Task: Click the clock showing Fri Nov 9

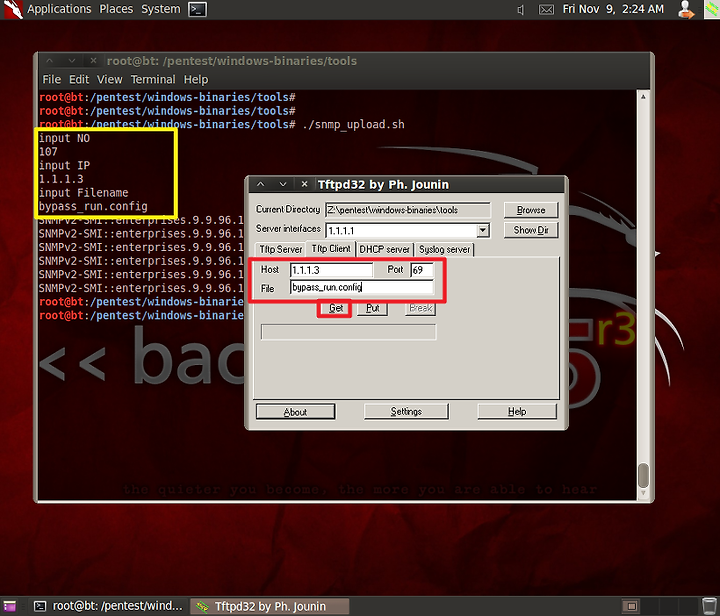Action: (x=613, y=9)
